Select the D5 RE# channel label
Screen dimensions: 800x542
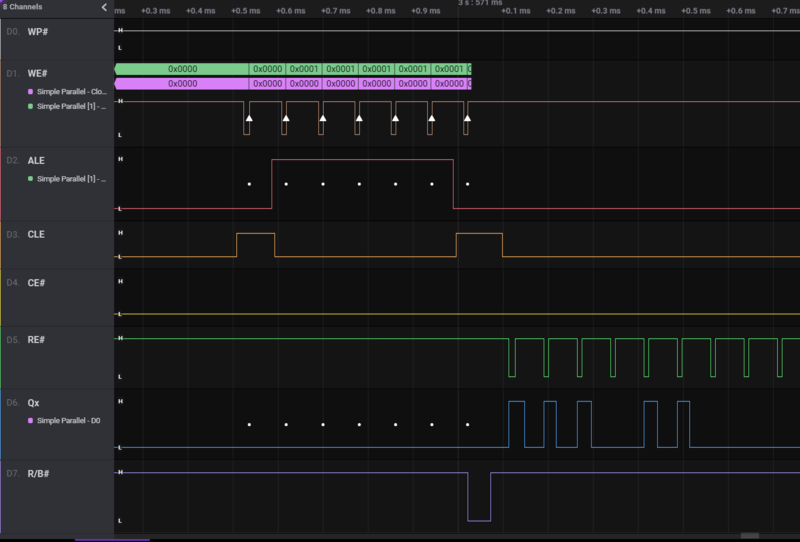[37, 340]
